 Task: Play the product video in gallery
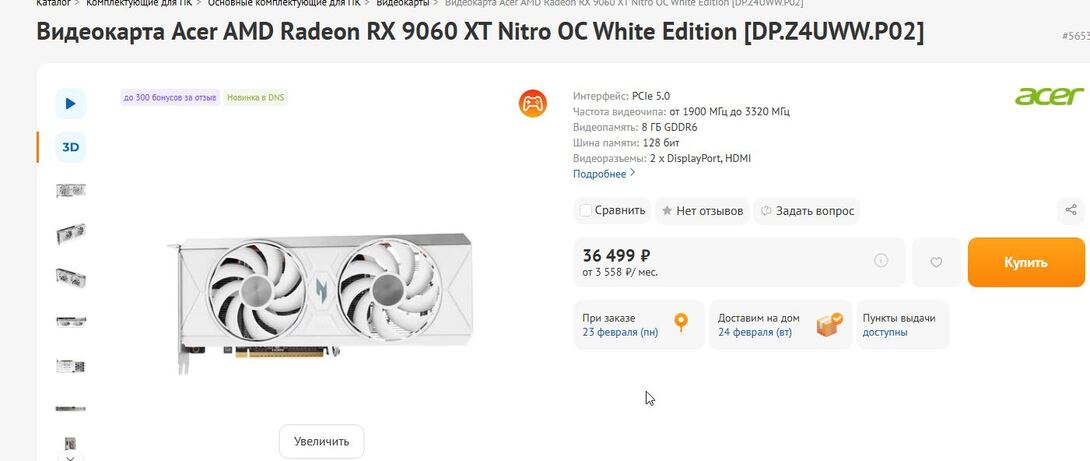[70, 103]
